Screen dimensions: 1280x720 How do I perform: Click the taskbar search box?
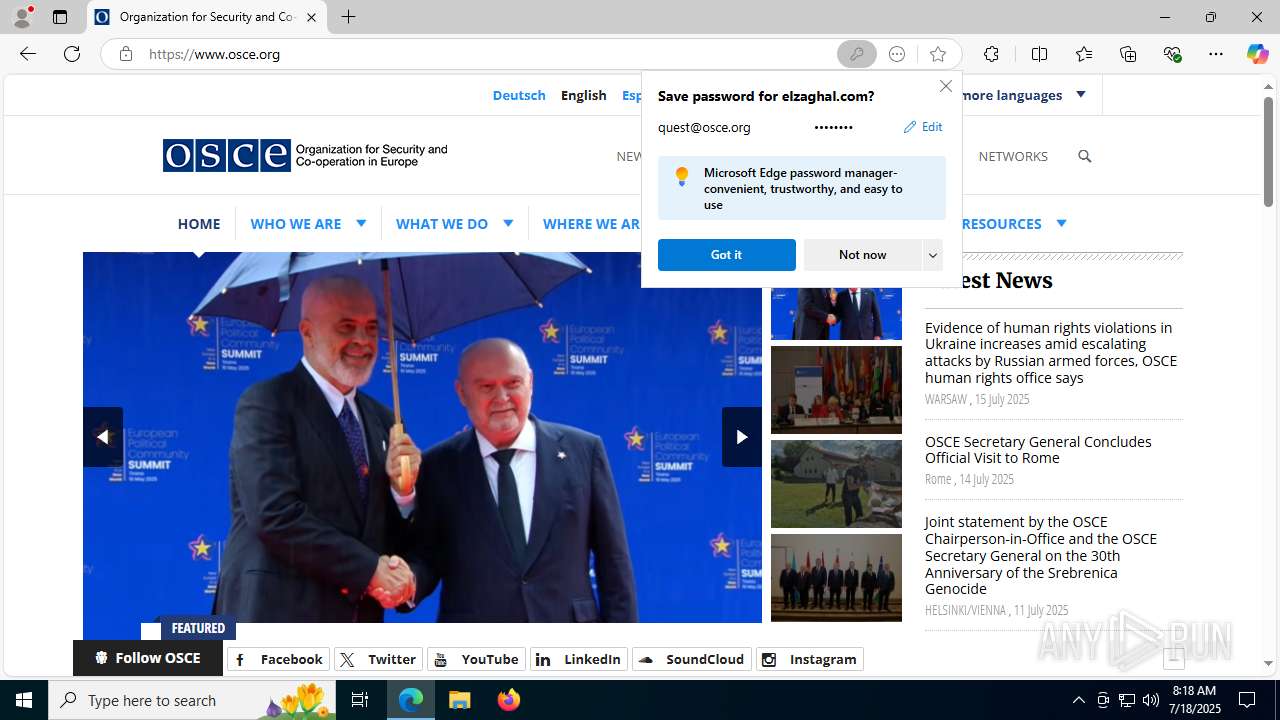(x=192, y=700)
